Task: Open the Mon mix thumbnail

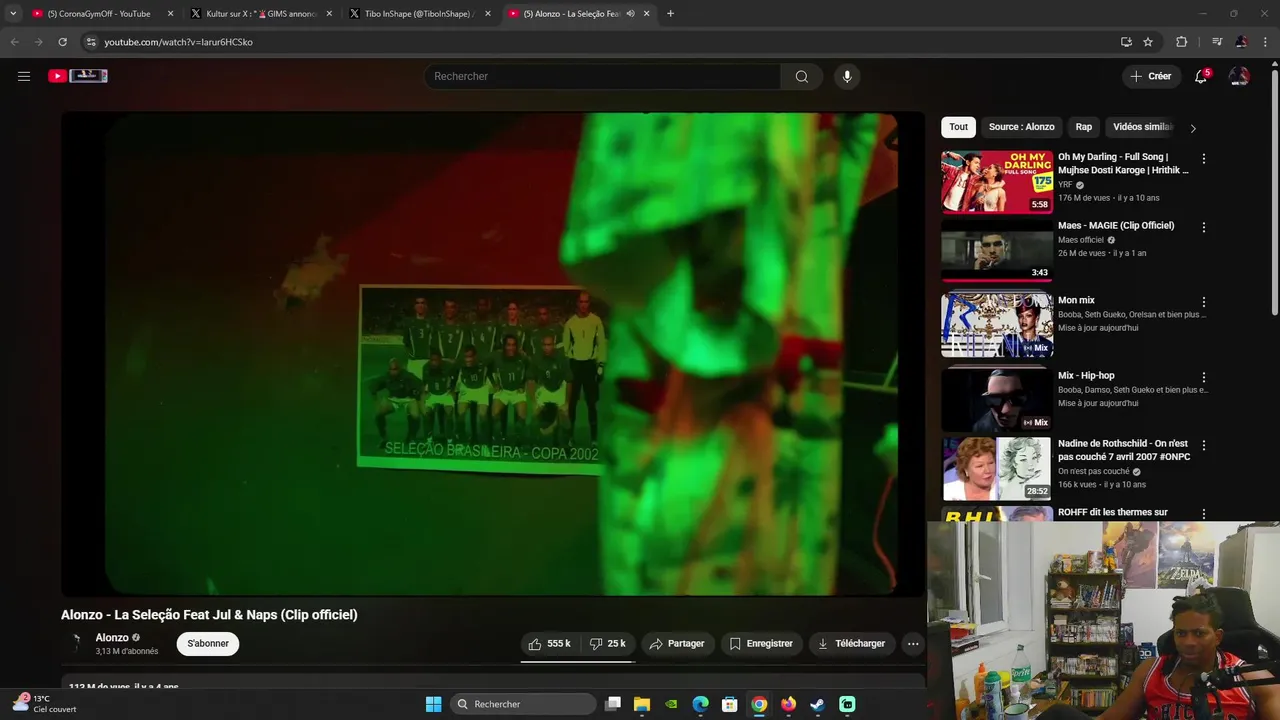Action: click(x=997, y=325)
